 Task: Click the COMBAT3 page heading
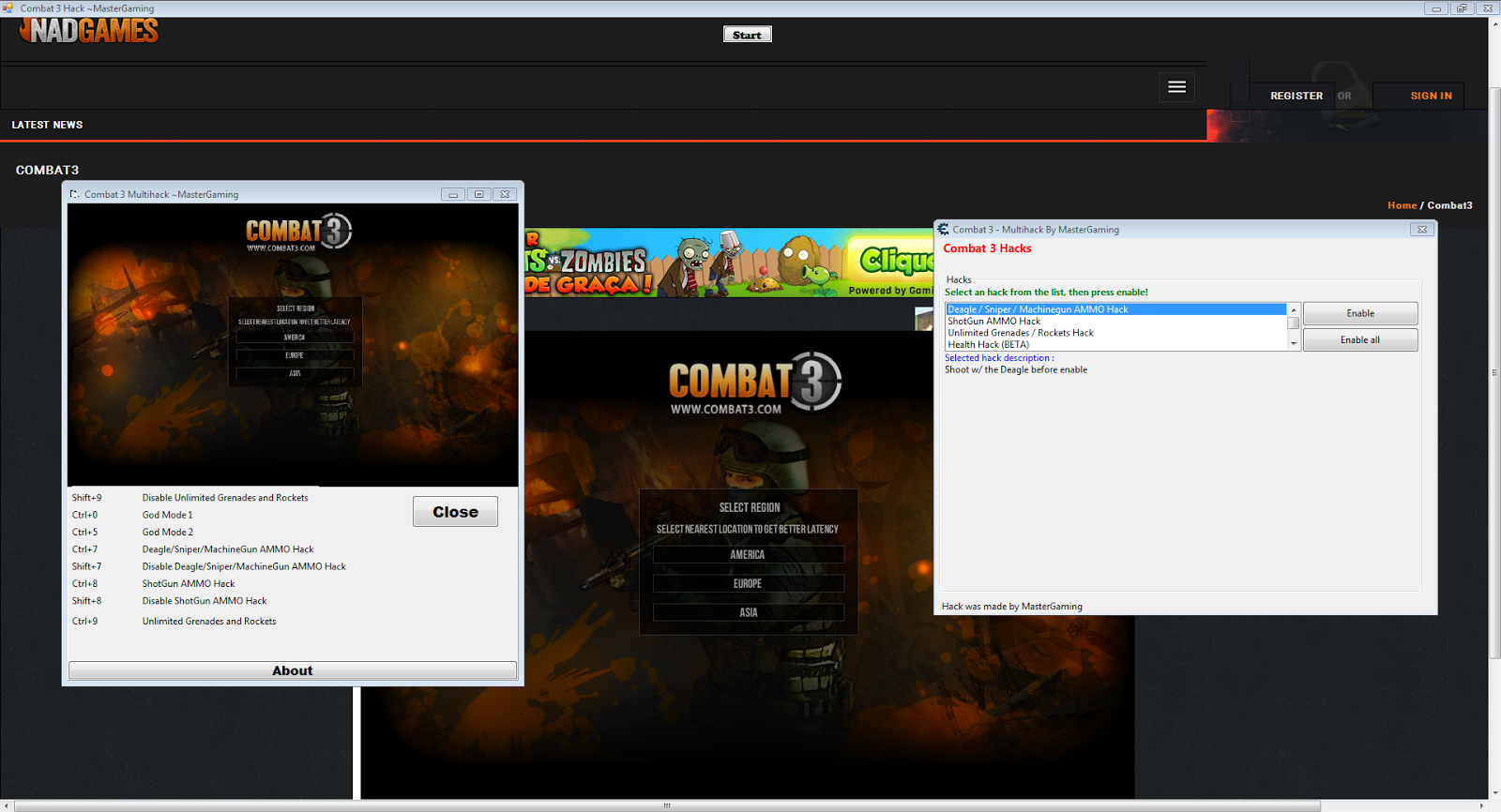pos(47,170)
